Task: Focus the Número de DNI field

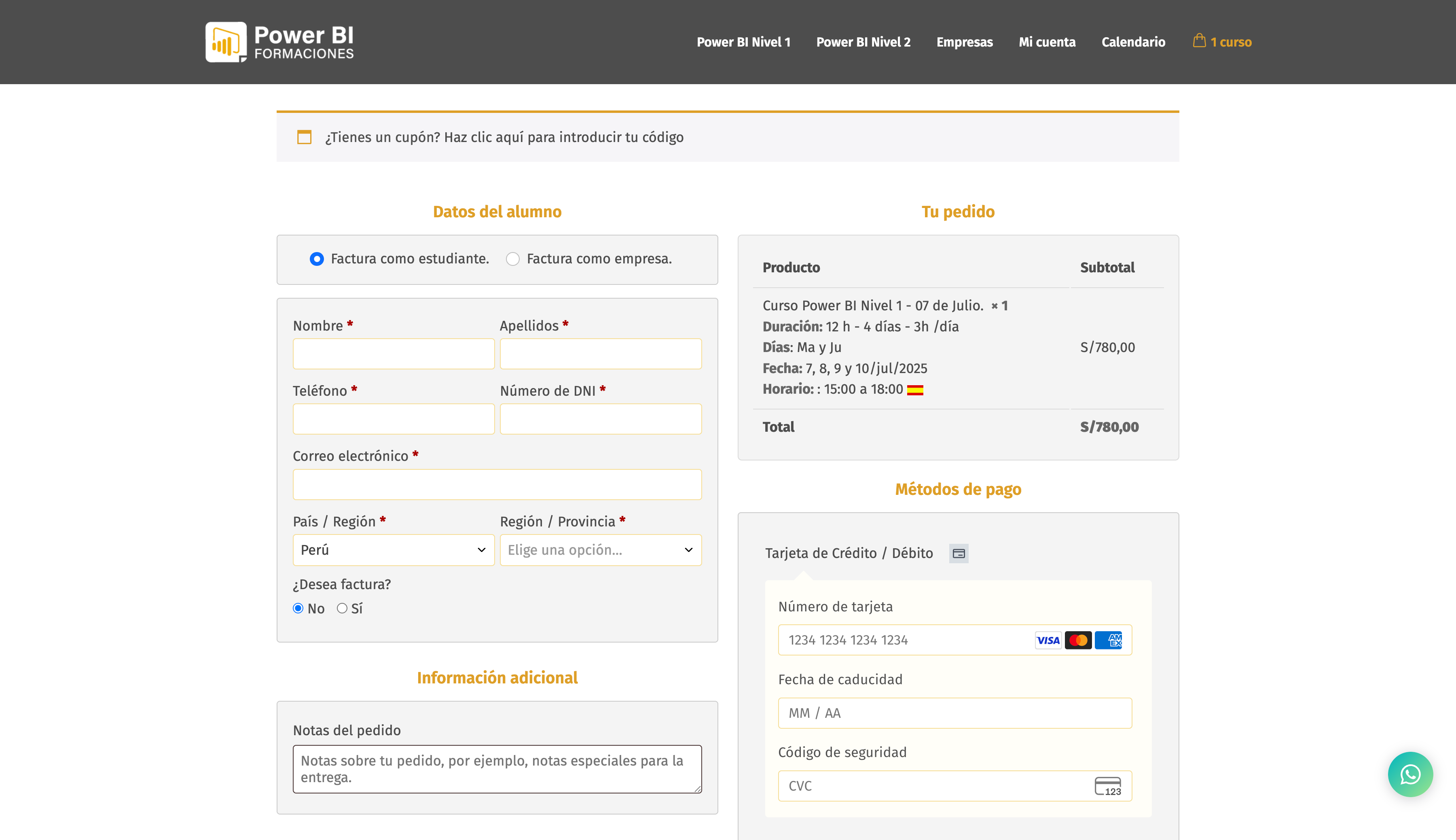Action: [x=600, y=419]
